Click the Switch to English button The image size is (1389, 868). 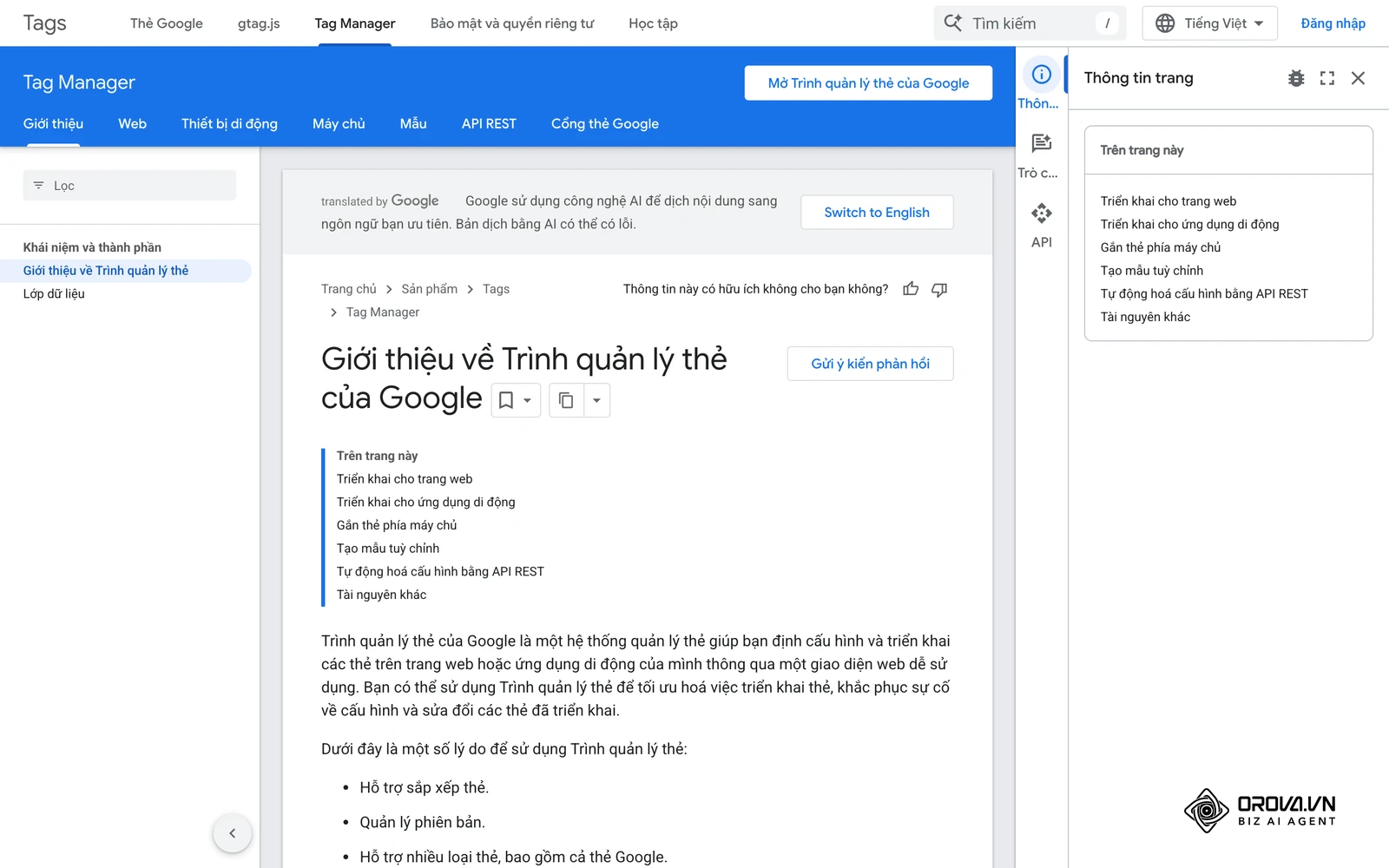tap(877, 212)
